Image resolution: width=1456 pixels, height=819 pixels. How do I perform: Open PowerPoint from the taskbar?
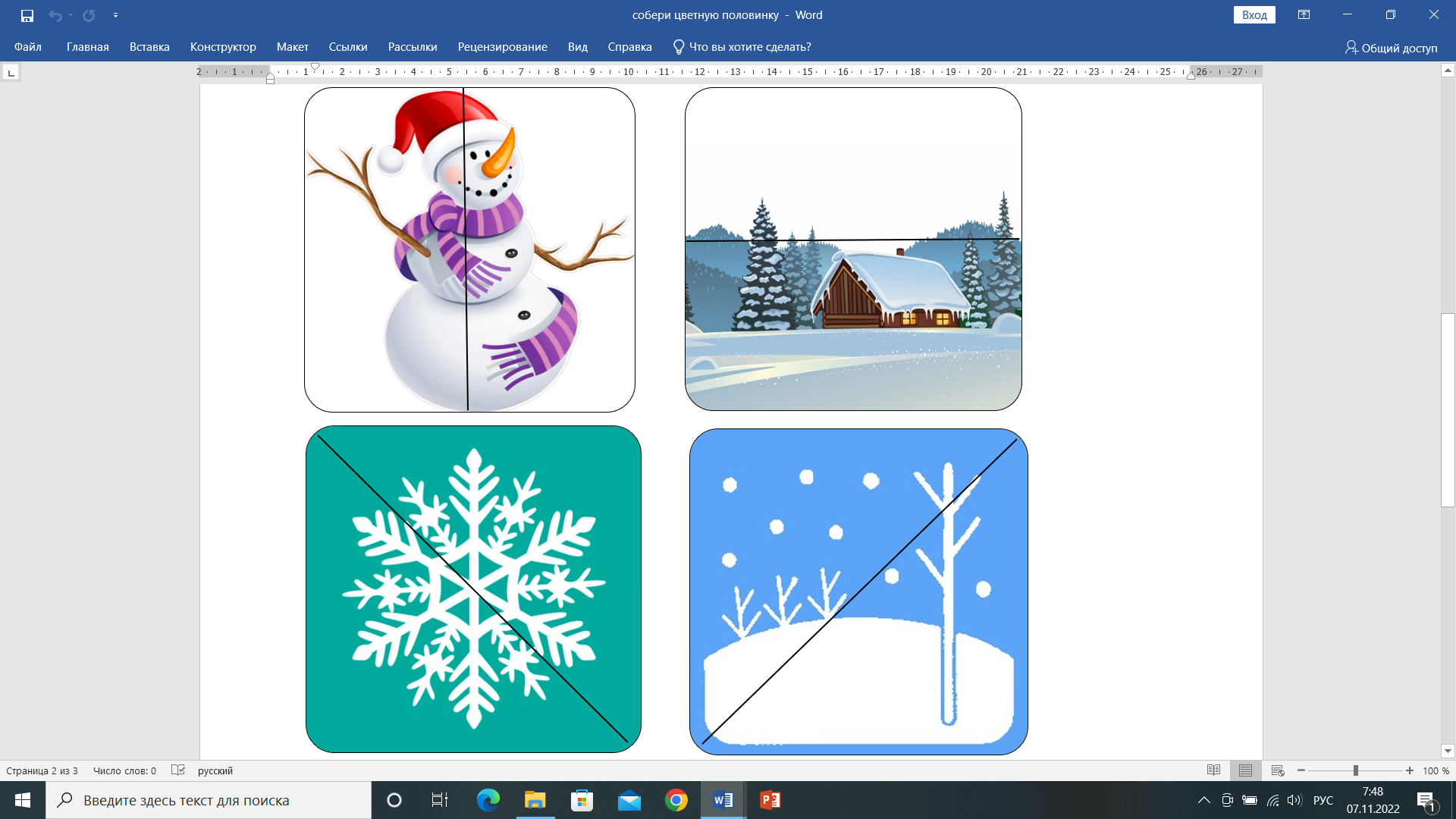point(770,800)
